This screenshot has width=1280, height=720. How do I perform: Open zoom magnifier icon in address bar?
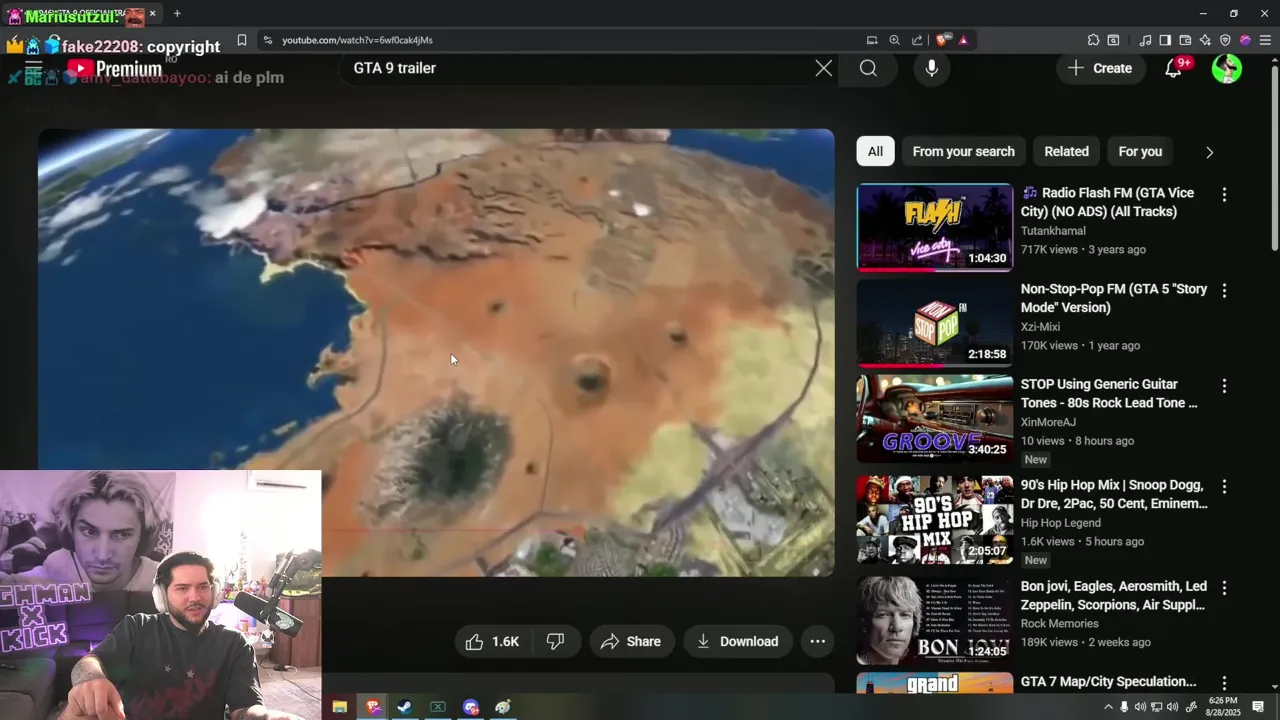coord(894,40)
